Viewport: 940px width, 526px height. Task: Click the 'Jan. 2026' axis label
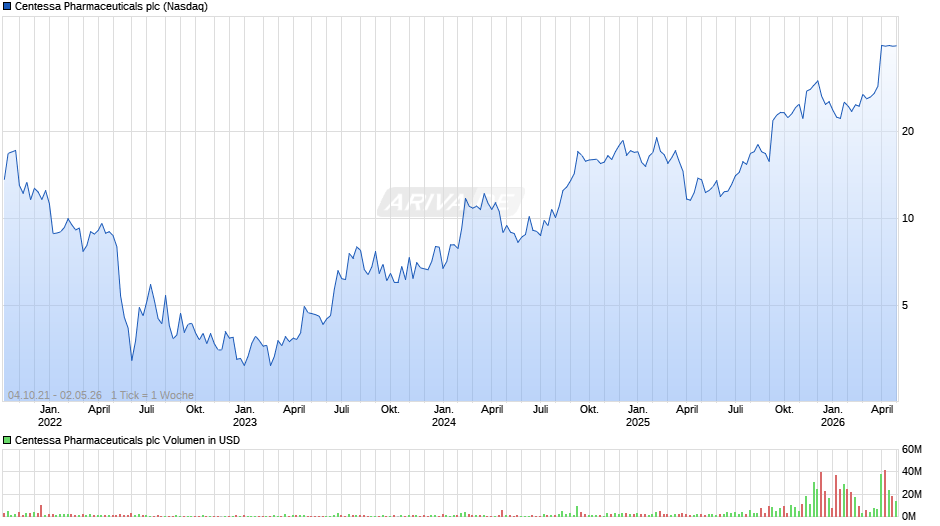[x=833, y=416]
